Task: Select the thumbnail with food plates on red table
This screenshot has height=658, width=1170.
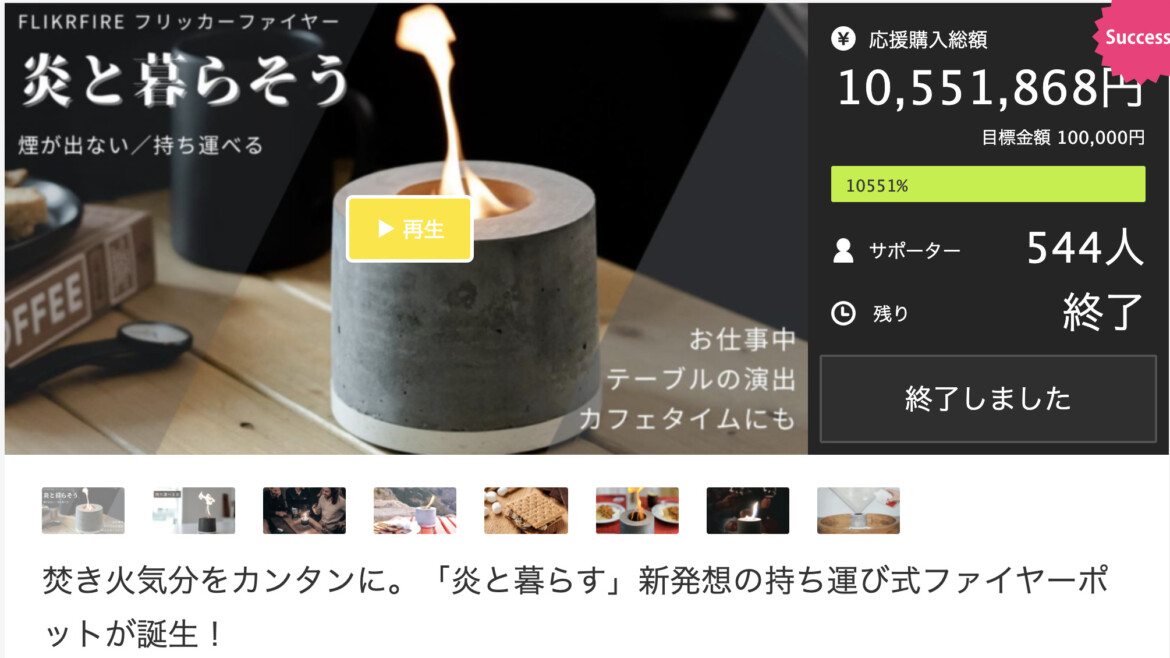Action: pos(637,510)
